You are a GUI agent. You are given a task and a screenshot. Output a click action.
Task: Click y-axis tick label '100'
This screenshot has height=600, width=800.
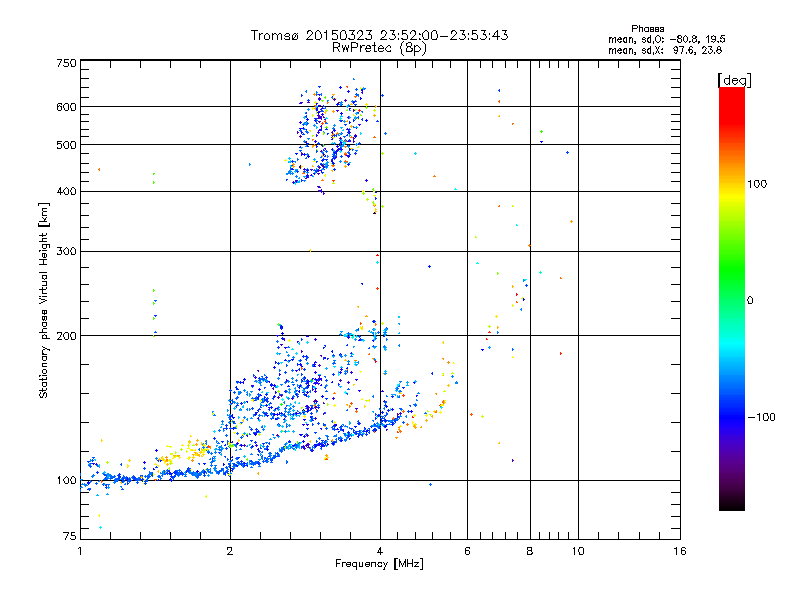pyautogui.click(x=67, y=481)
